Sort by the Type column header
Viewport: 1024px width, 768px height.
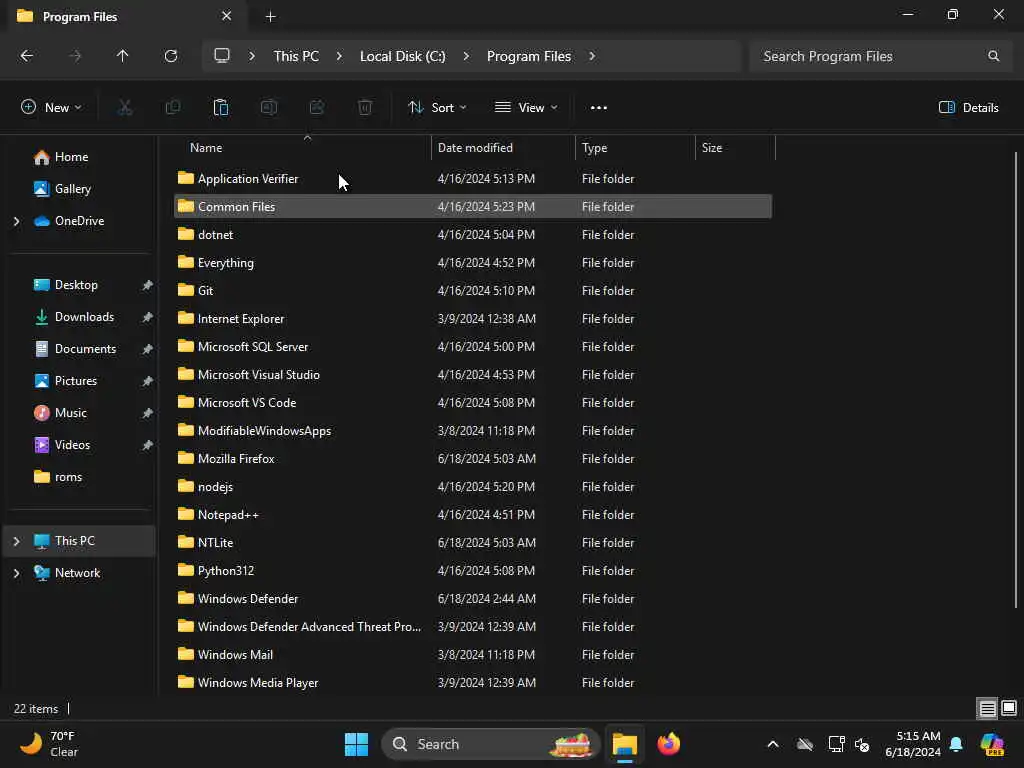(x=635, y=148)
